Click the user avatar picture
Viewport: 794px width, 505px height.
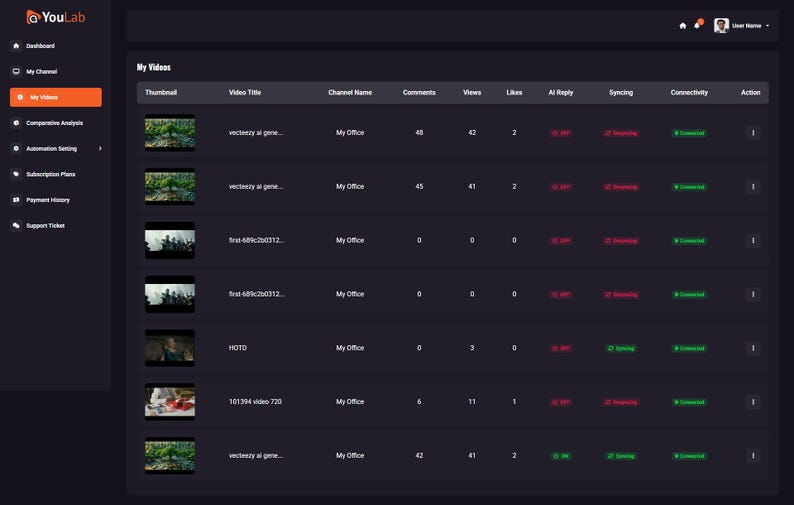721,25
